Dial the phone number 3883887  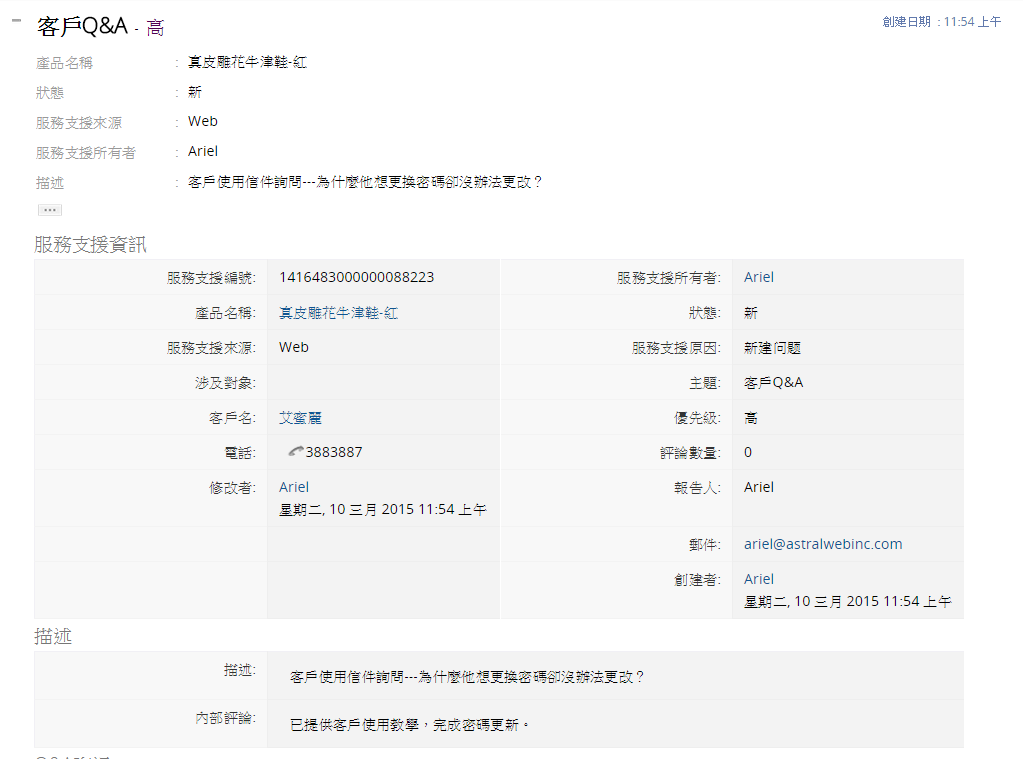334,452
